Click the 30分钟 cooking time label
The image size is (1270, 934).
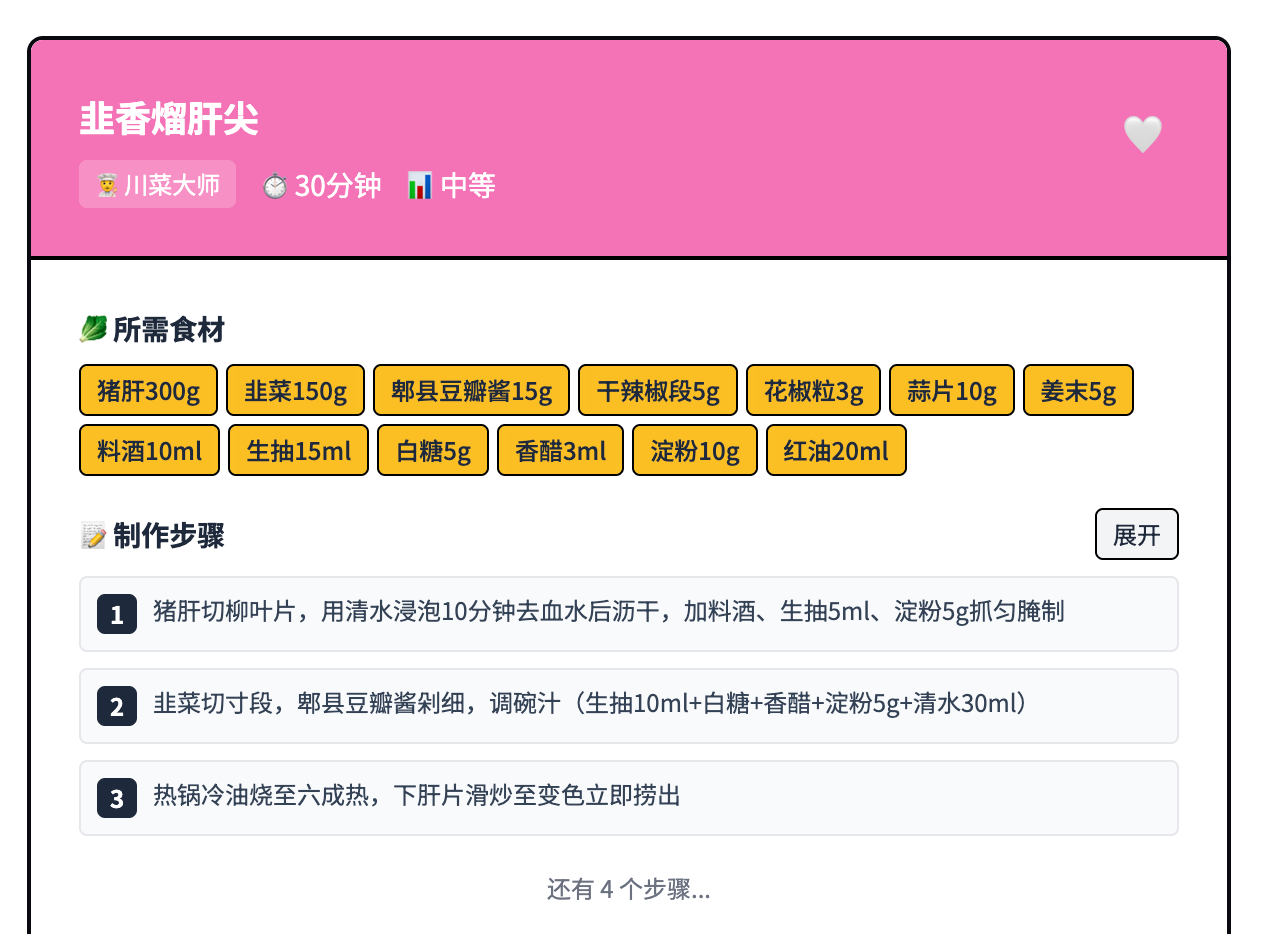pyautogui.click(x=338, y=186)
